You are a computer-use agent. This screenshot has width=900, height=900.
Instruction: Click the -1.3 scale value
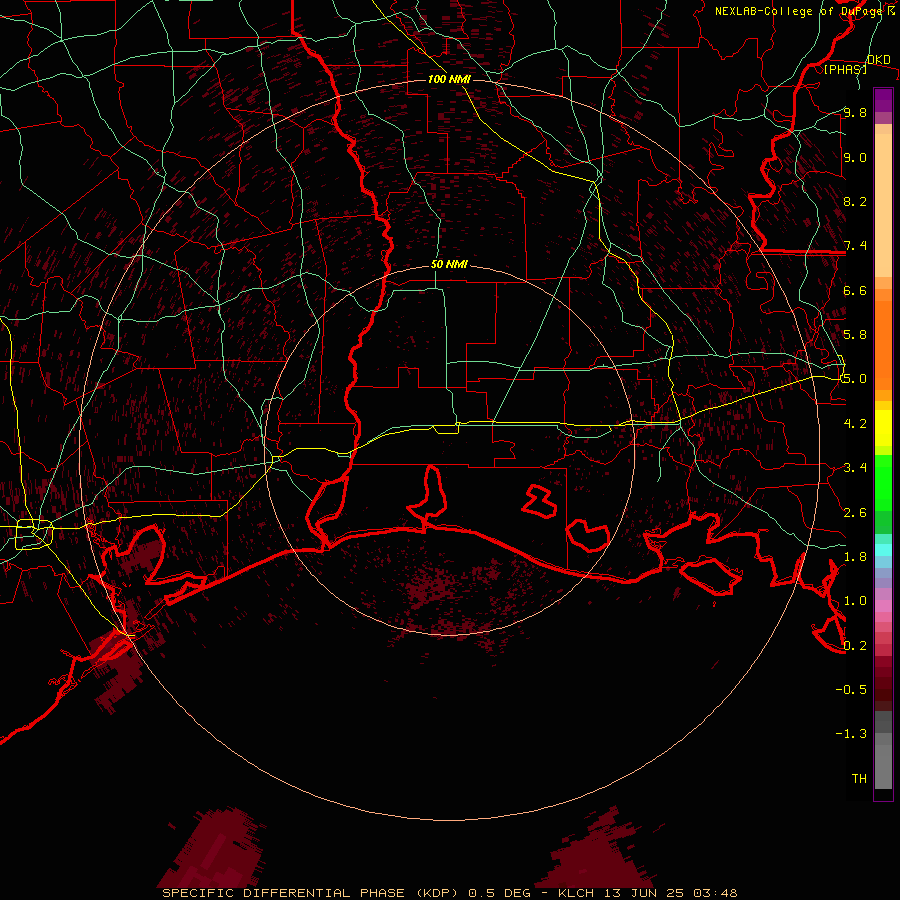tap(852, 734)
